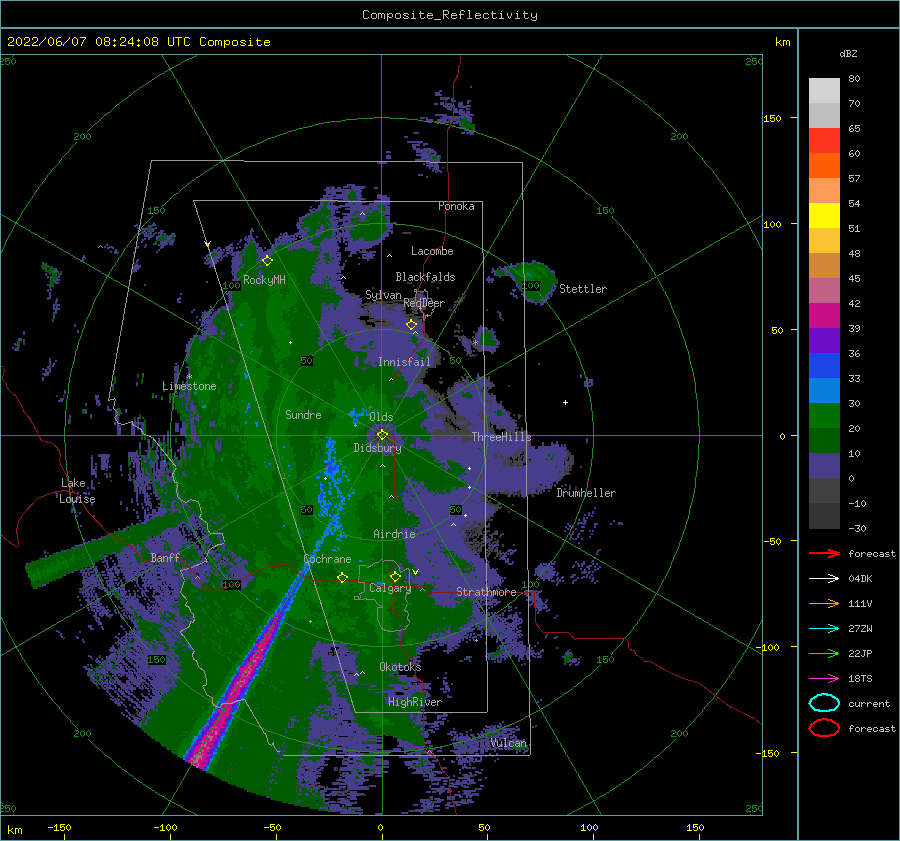Screen dimensions: 900x841
Task: Click the Vulcan city label
Action: click(x=508, y=743)
